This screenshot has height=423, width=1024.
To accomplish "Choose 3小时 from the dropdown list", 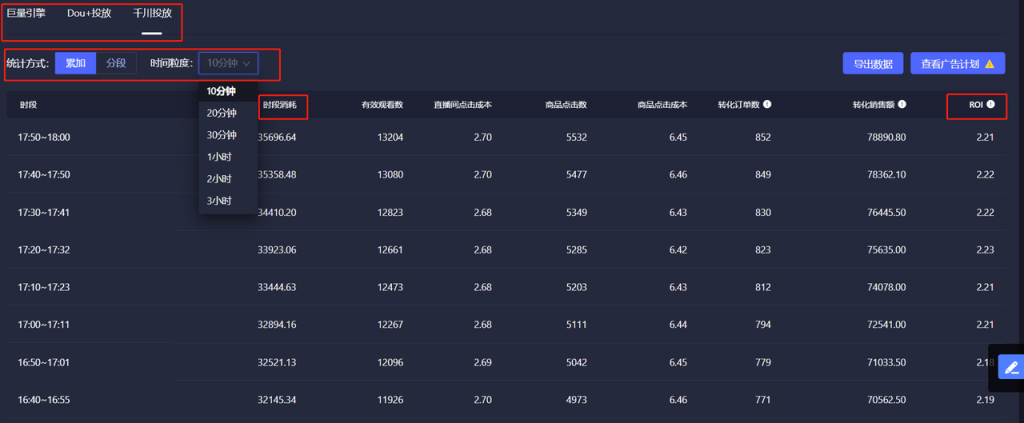I will point(219,201).
